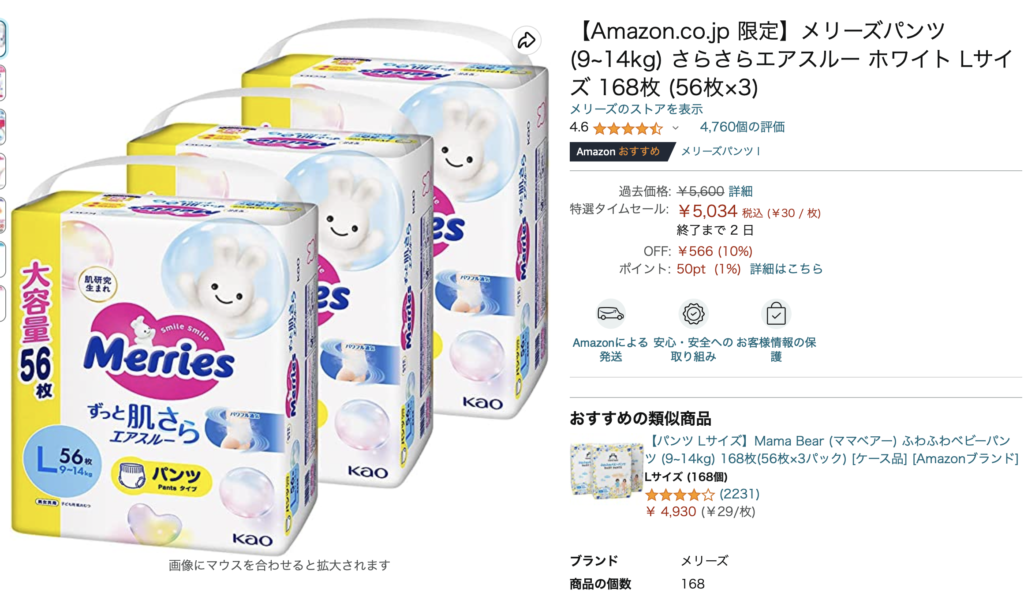Viewport: 1024px width, 600px height.
Task: Open the 4,760個の評価 reviews link
Action: click(x=743, y=127)
